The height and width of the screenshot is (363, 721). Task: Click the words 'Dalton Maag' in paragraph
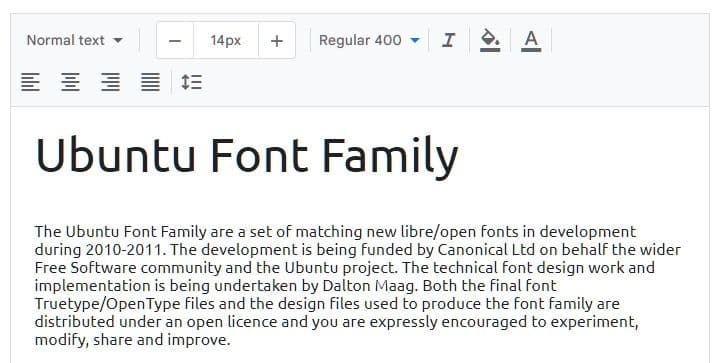(371, 286)
